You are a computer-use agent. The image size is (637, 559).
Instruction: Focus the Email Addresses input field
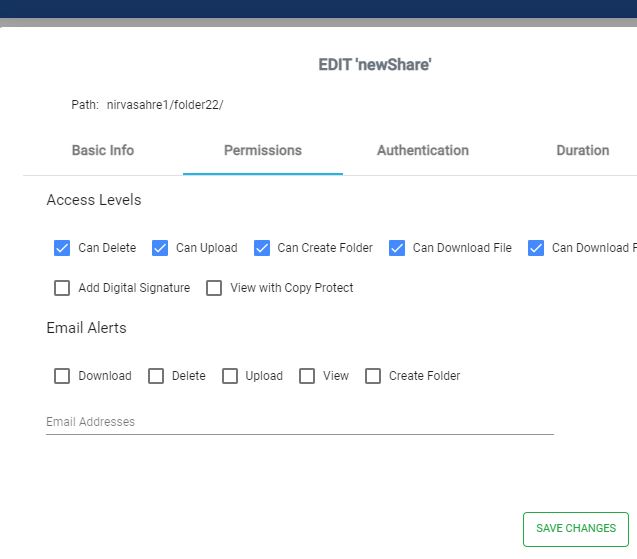300,422
